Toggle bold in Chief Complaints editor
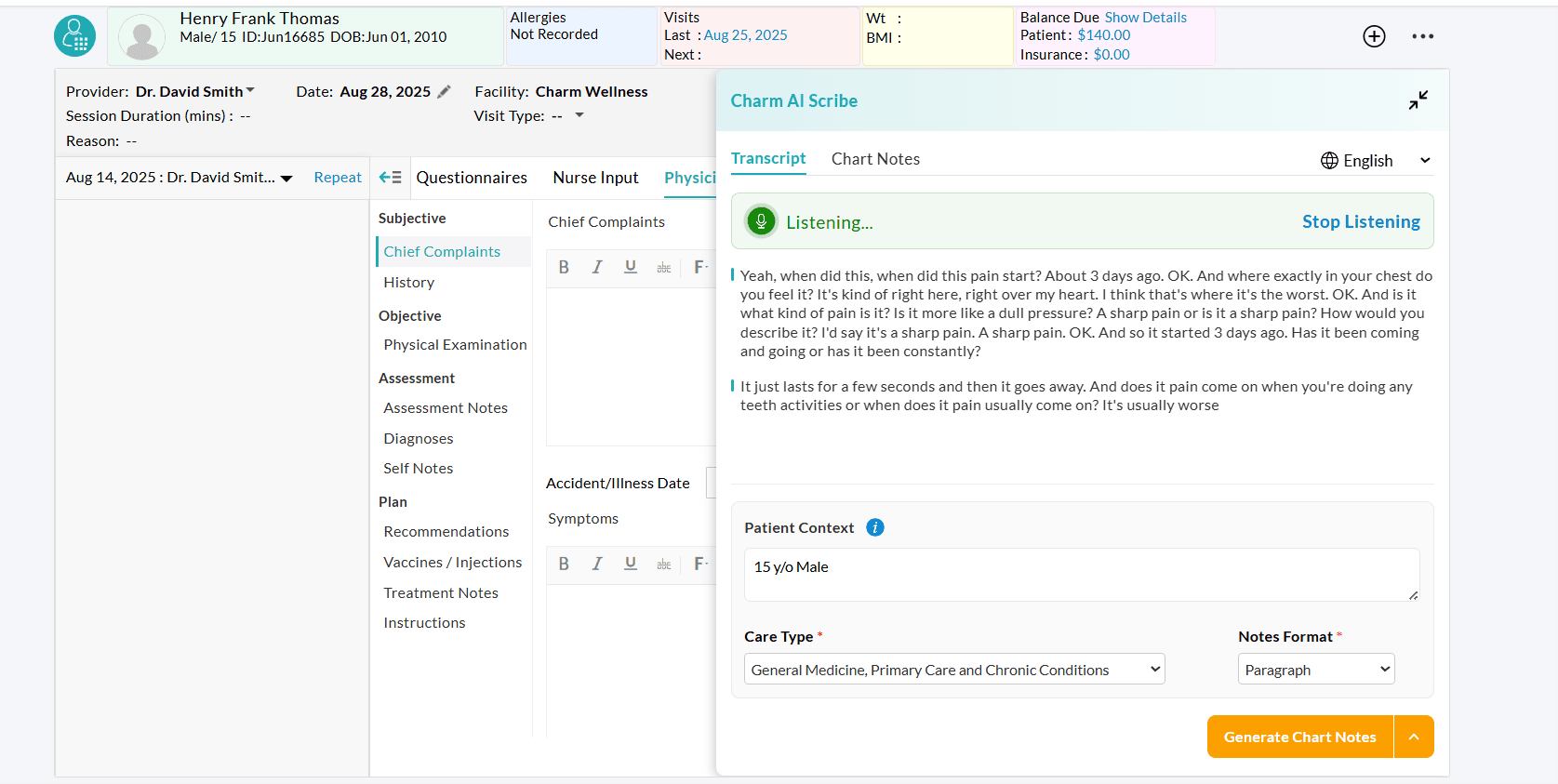1558x784 pixels. click(564, 267)
